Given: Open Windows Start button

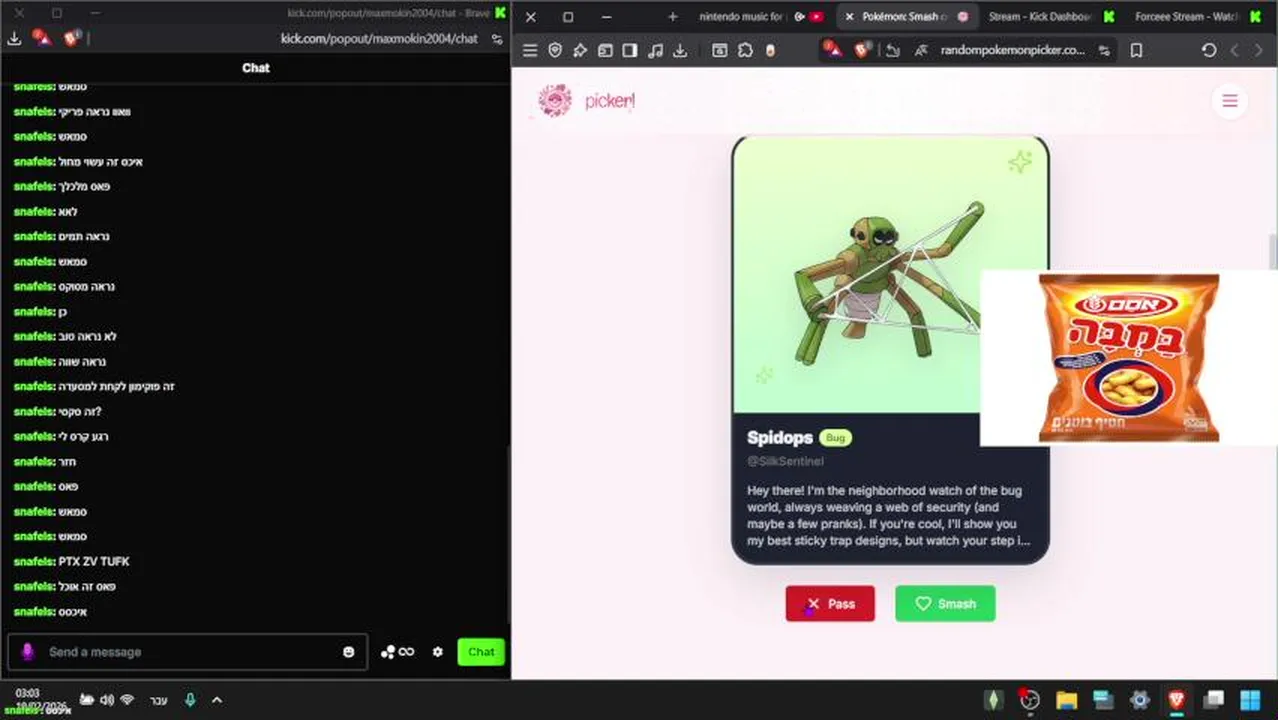Looking at the screenshot, I should 1250,700.
